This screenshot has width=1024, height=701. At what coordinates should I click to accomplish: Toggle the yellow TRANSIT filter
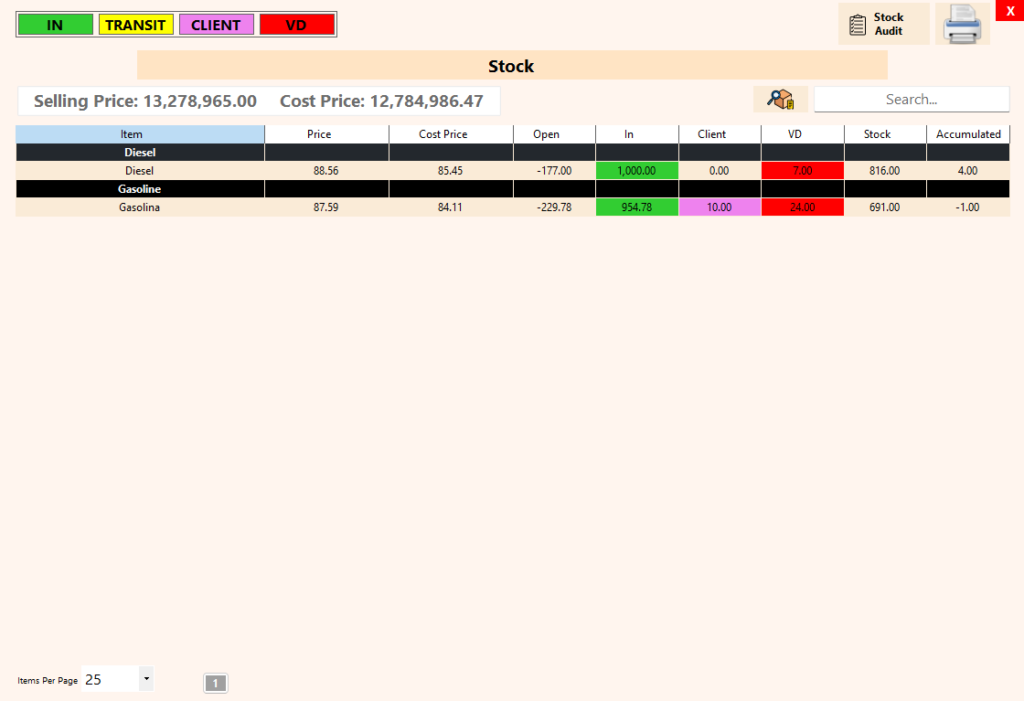pos(136,24)
